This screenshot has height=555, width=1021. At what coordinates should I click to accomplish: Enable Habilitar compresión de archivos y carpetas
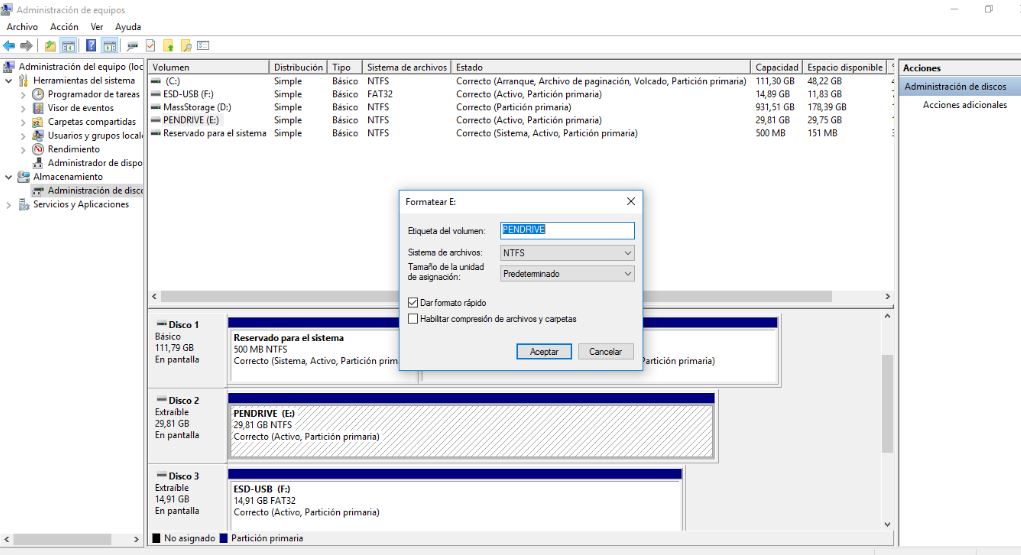click(x=414, y=319)
